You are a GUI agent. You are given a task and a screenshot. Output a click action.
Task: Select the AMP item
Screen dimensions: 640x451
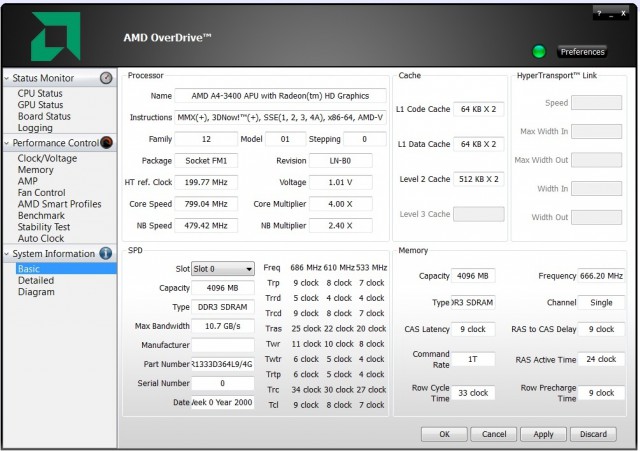pos(27,181)
